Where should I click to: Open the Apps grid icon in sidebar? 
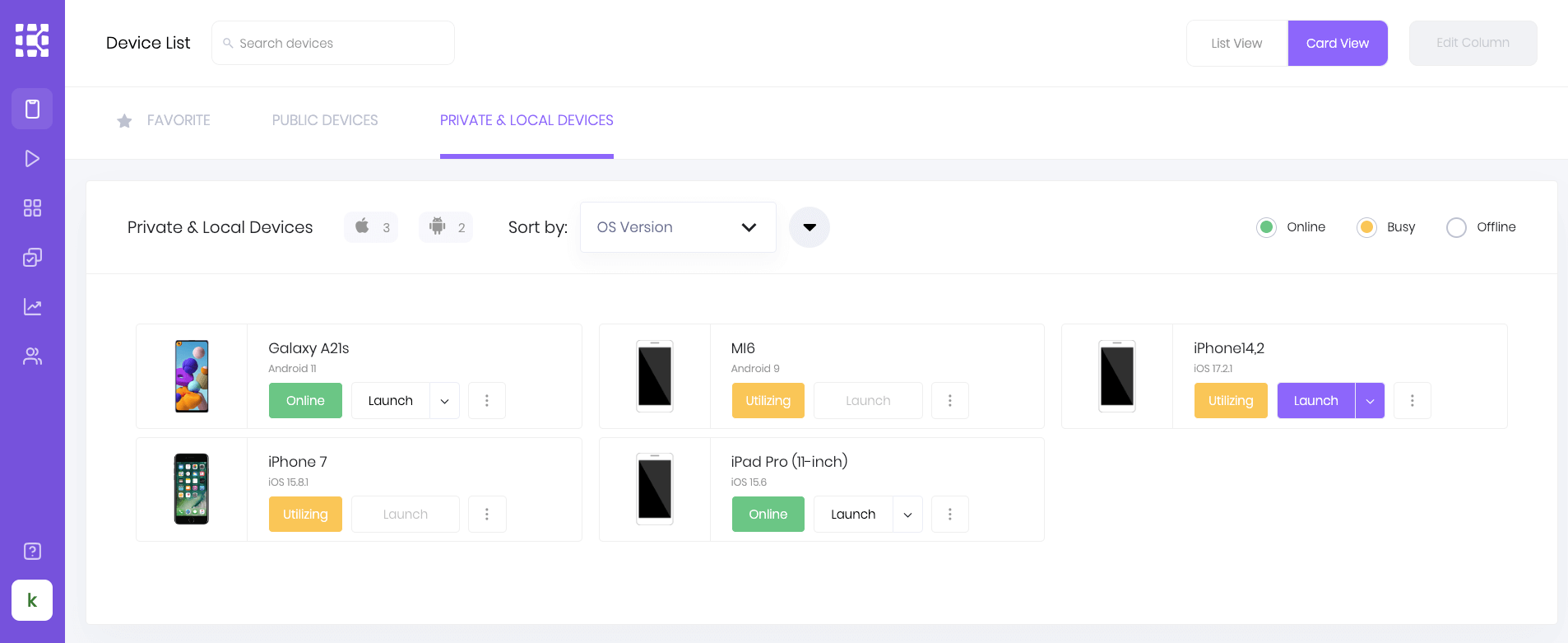(32, 208)
